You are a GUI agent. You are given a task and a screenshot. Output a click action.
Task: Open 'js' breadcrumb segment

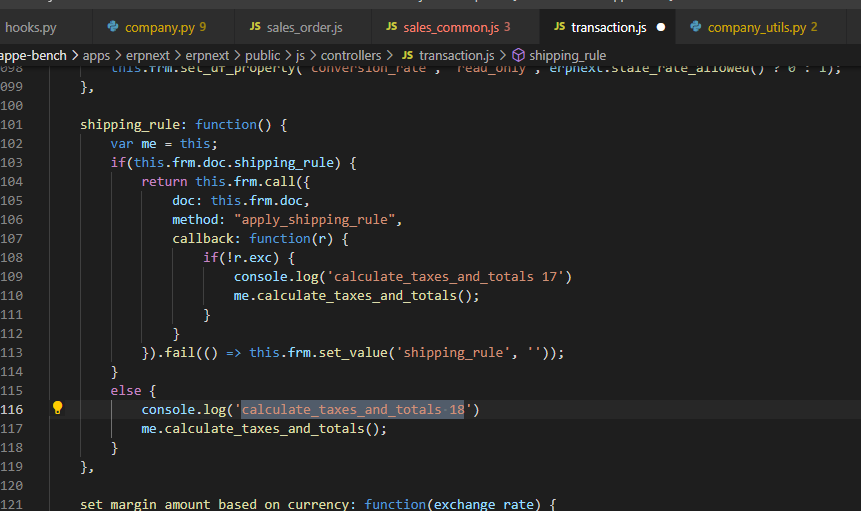point(300,55)
